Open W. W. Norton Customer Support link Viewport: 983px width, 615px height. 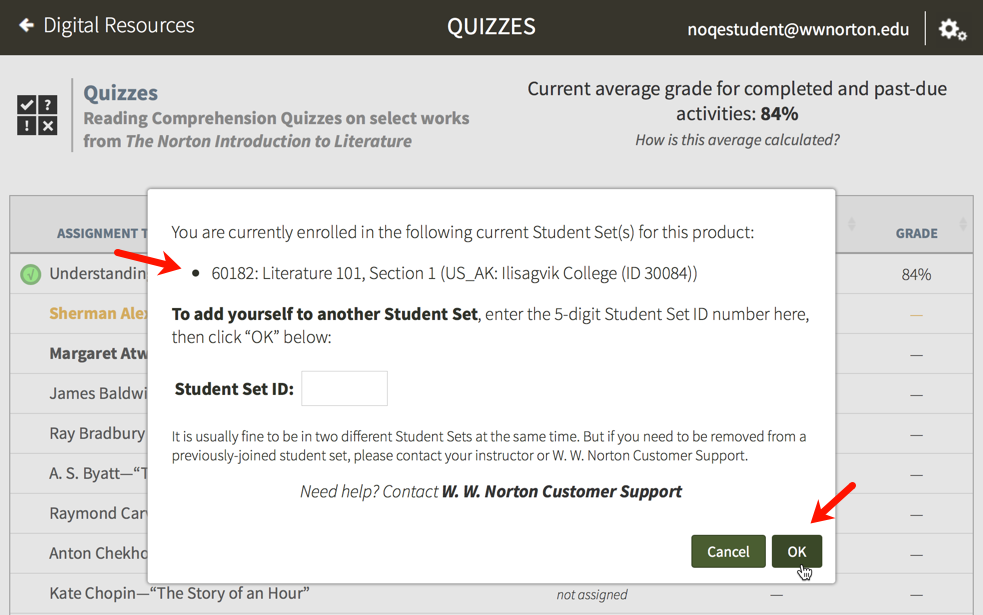pyautogui.click(x=561, y=491)
